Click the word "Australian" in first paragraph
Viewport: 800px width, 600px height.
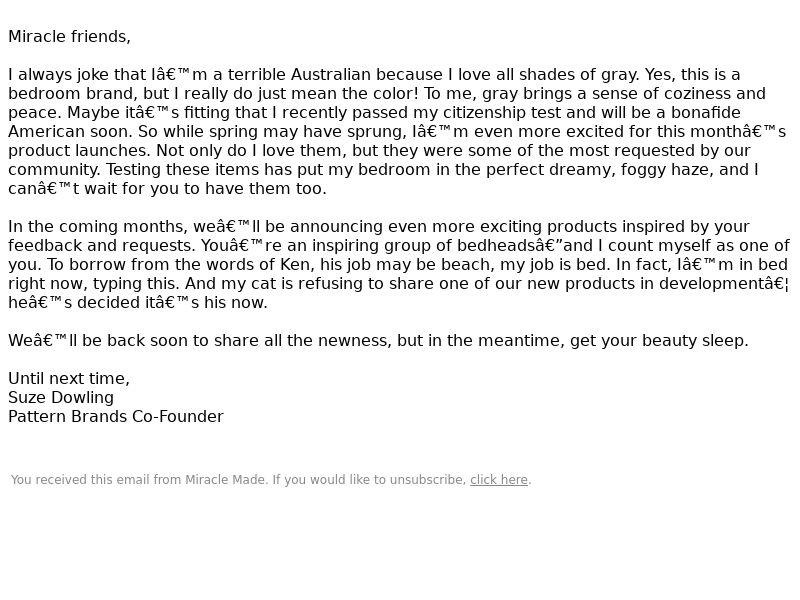tap(331, 74)
